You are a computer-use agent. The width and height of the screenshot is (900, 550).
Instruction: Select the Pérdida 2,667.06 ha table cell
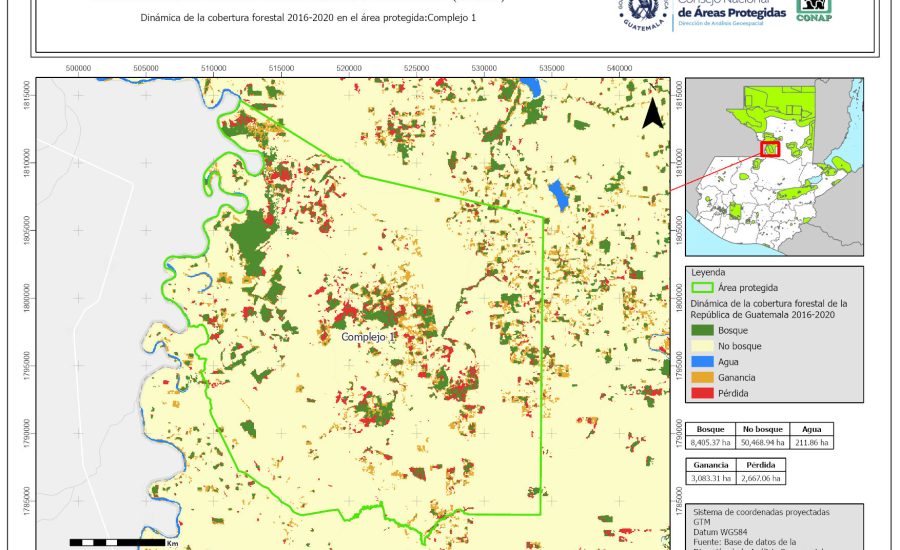click(762, 479)
